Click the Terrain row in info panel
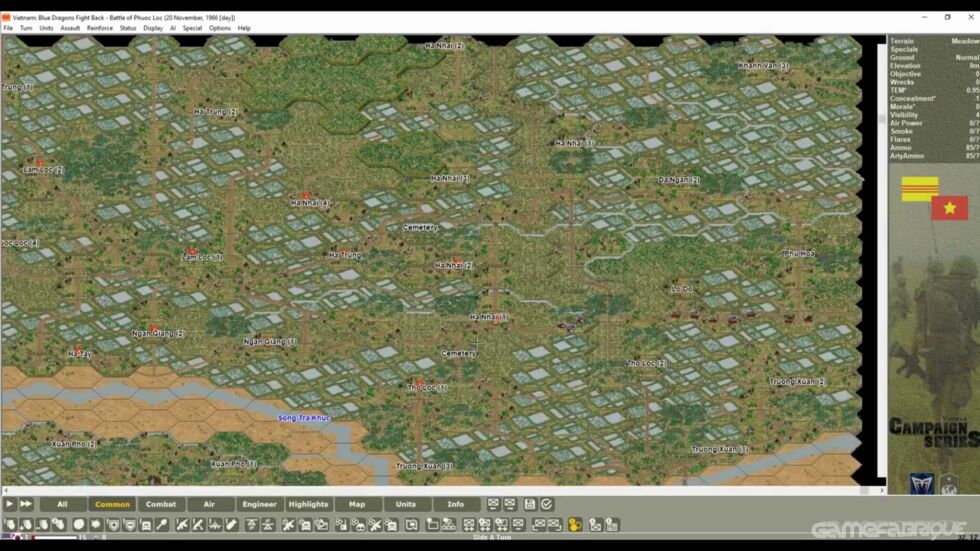Image resolution: width=980 pixels, height=551 pixels. point(934,41)
